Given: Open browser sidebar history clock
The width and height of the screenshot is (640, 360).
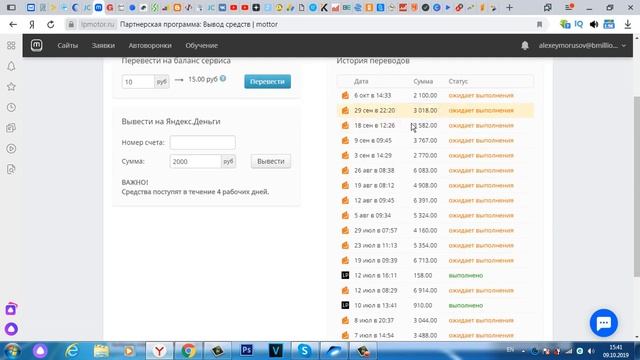Looking at the screenshot, I should click(x=11, y=107).
